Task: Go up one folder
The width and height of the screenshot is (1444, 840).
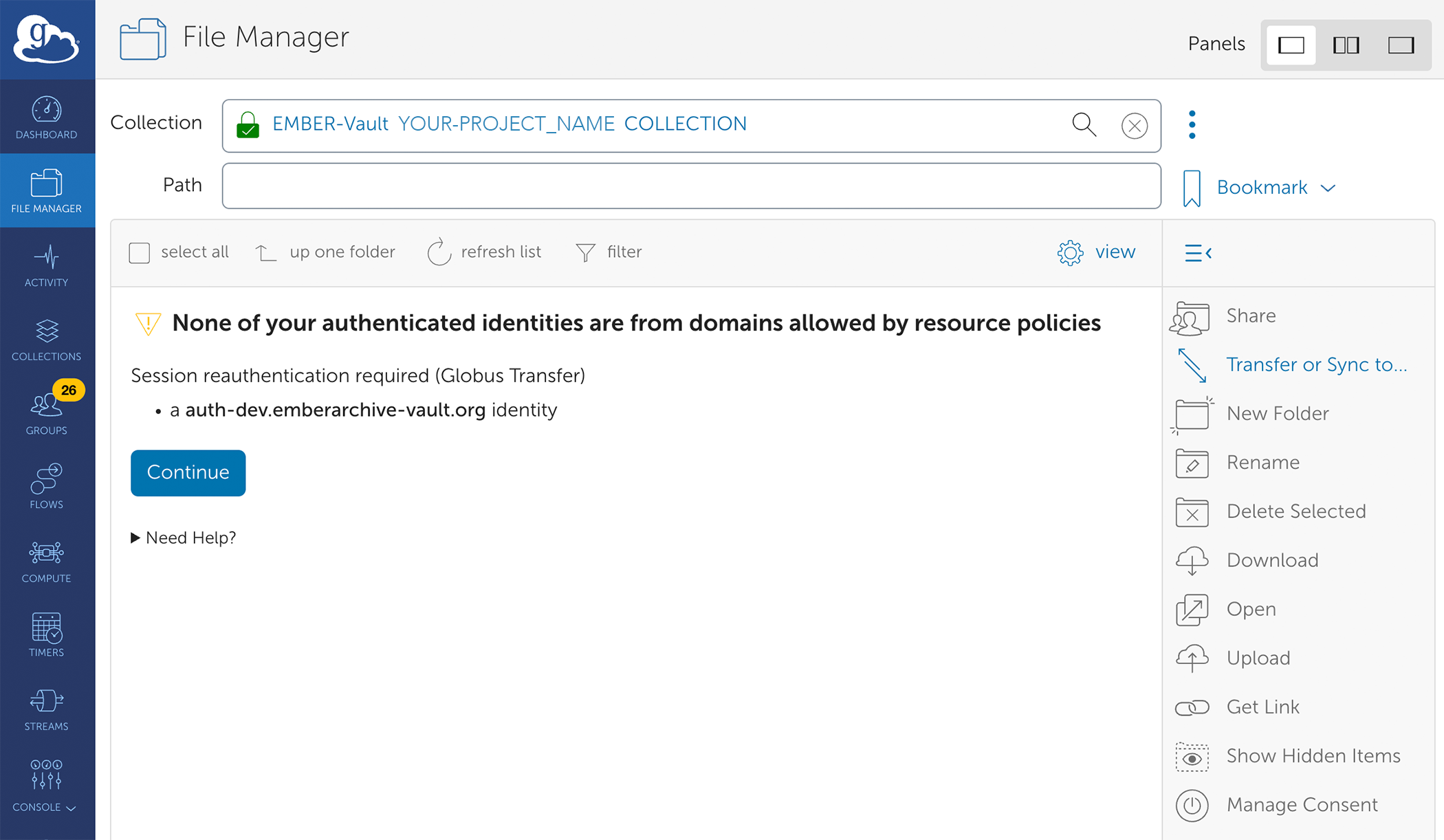Action: pos(326,252)
